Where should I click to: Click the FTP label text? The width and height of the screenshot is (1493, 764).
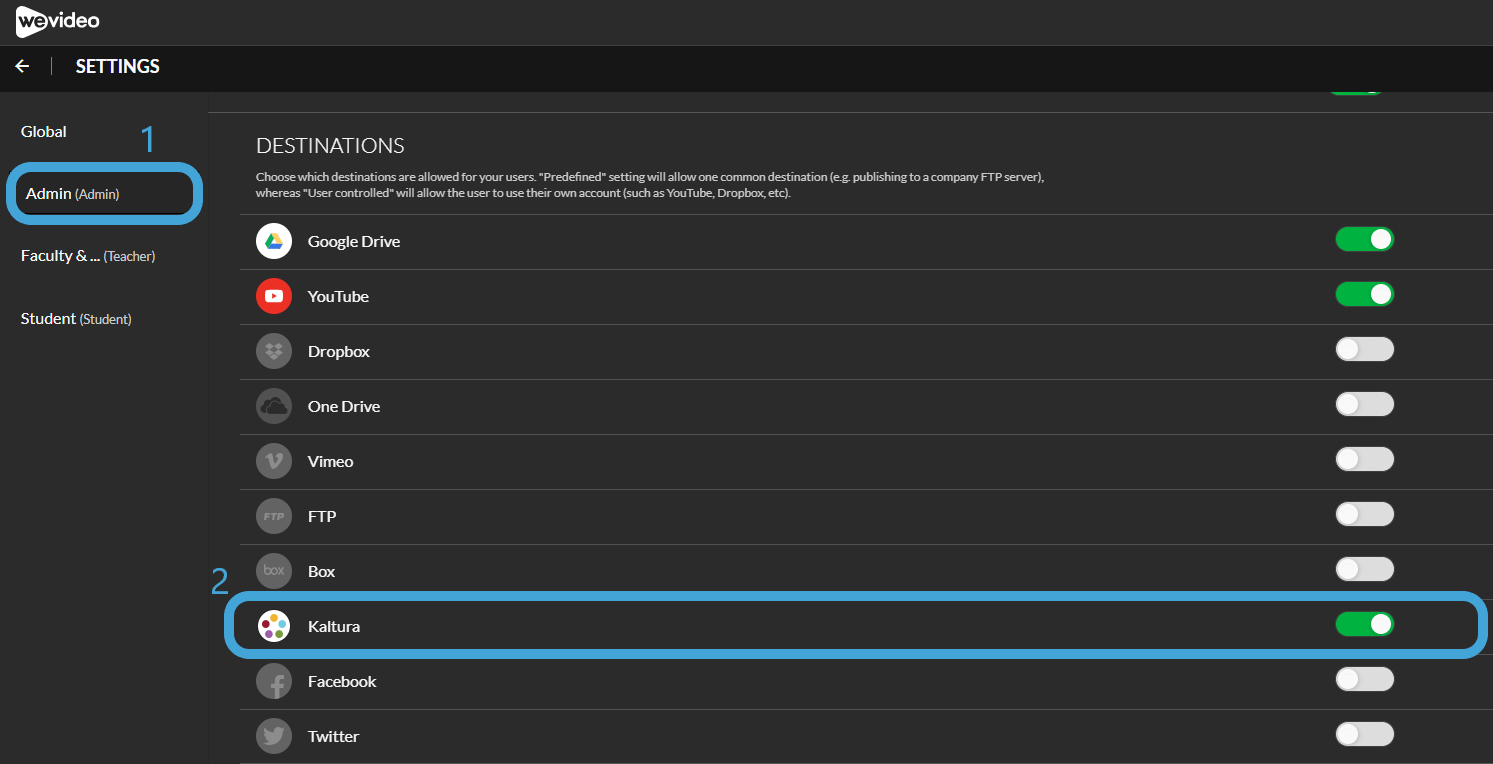tap(322, 517)
